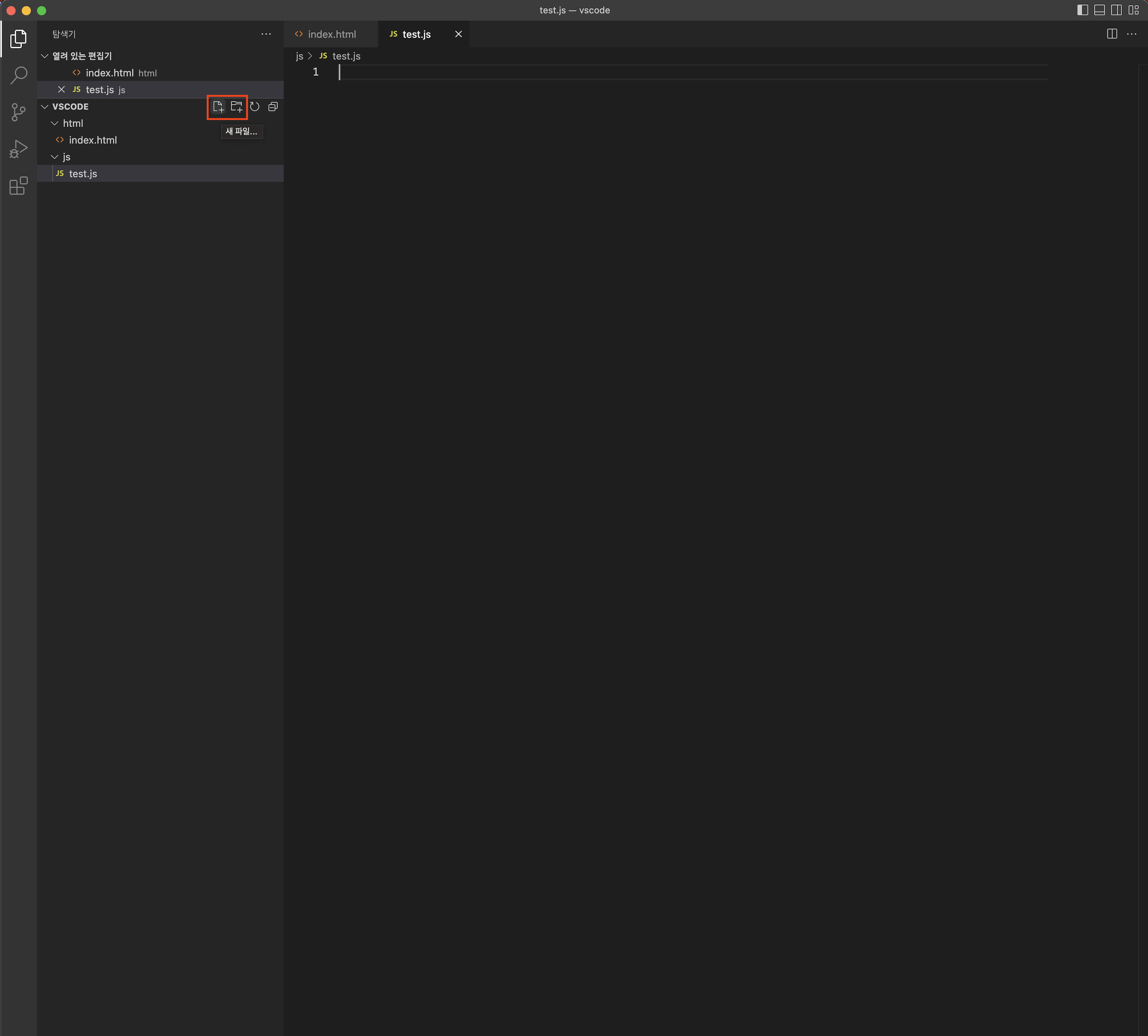Screen dimensions: 1148x1036
Task: Open the Source Control view
Action: (19, 112)
